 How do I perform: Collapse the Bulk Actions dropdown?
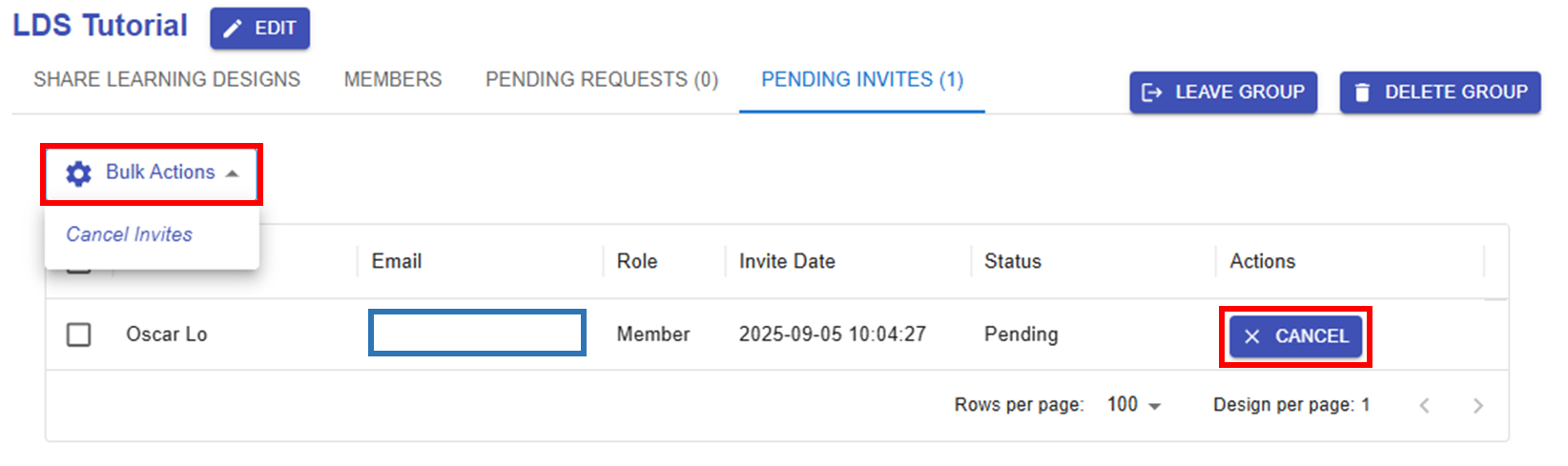pyautogui.click(x=232, y=173)
